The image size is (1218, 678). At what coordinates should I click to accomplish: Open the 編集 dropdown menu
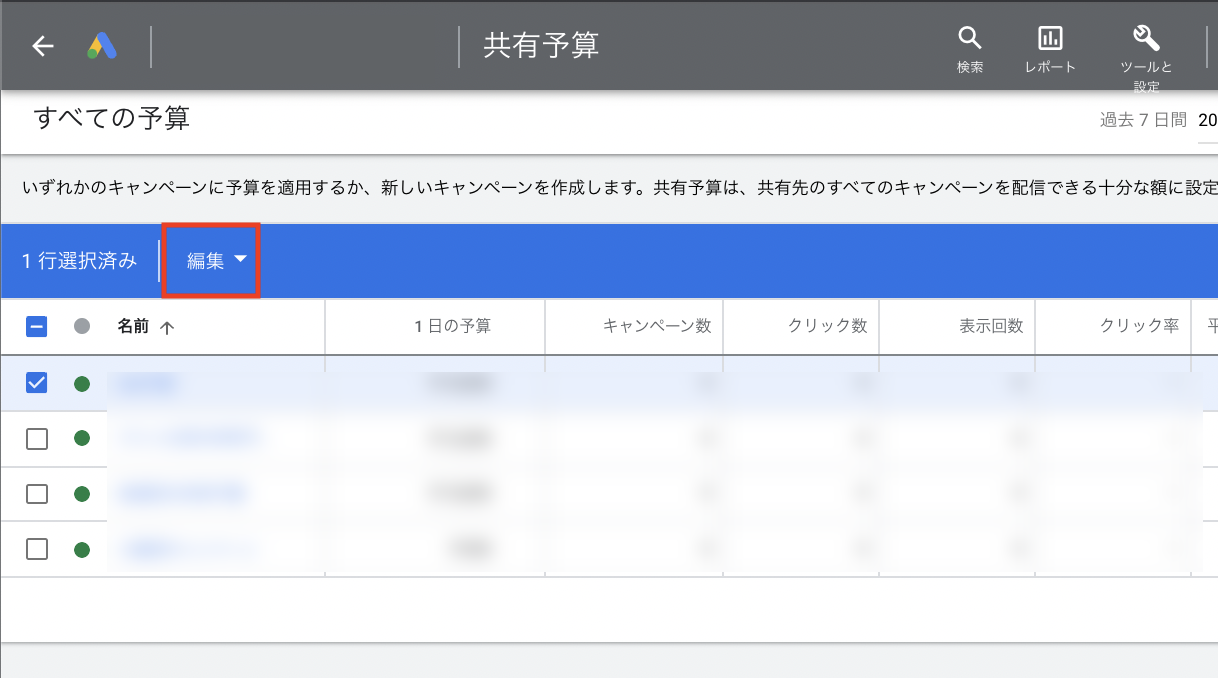[x=216, y=261]
